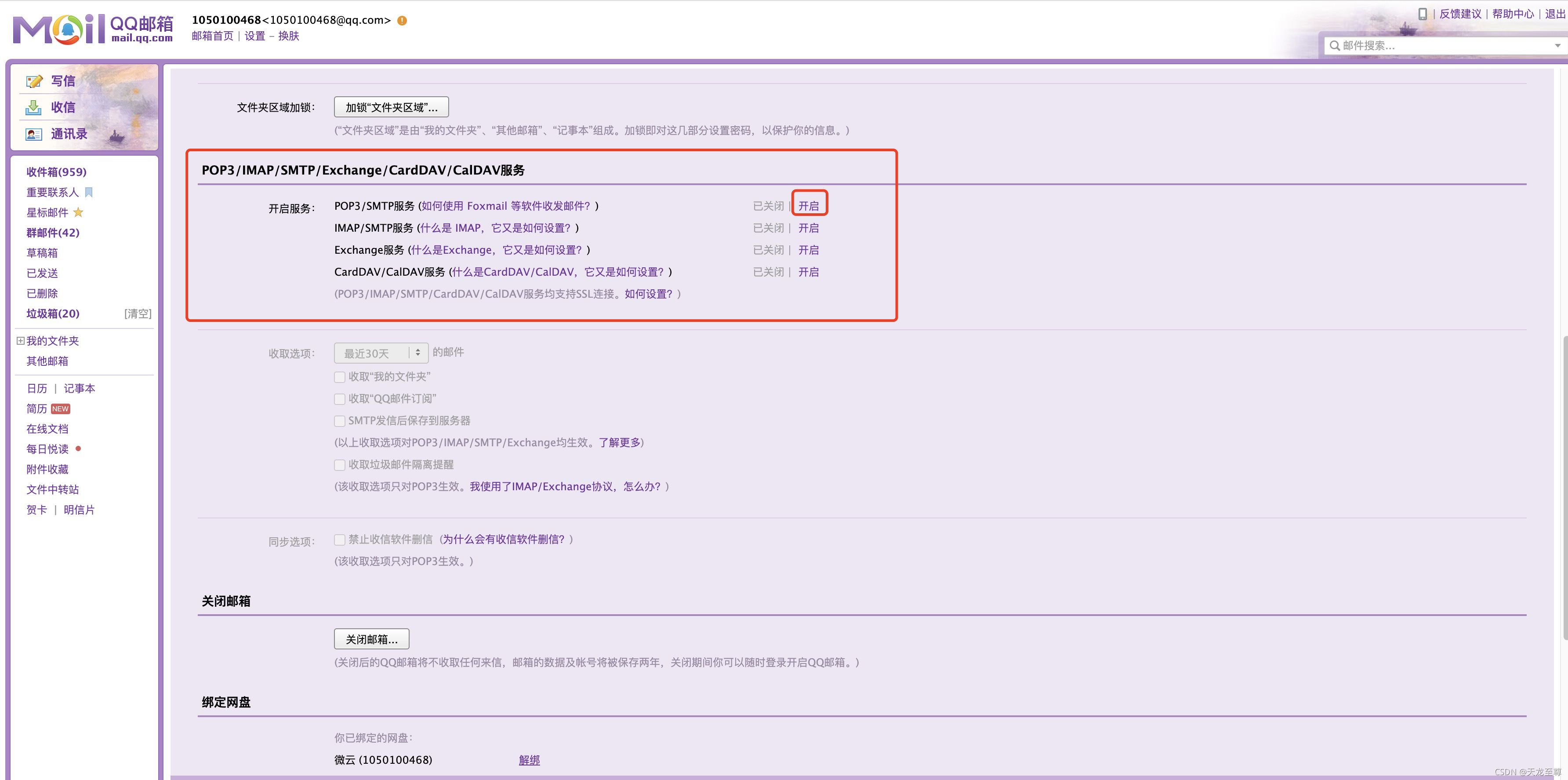Screen dimensions: 1568x780
Task: Click the QQ邮箱 logo
Action: 93,29
